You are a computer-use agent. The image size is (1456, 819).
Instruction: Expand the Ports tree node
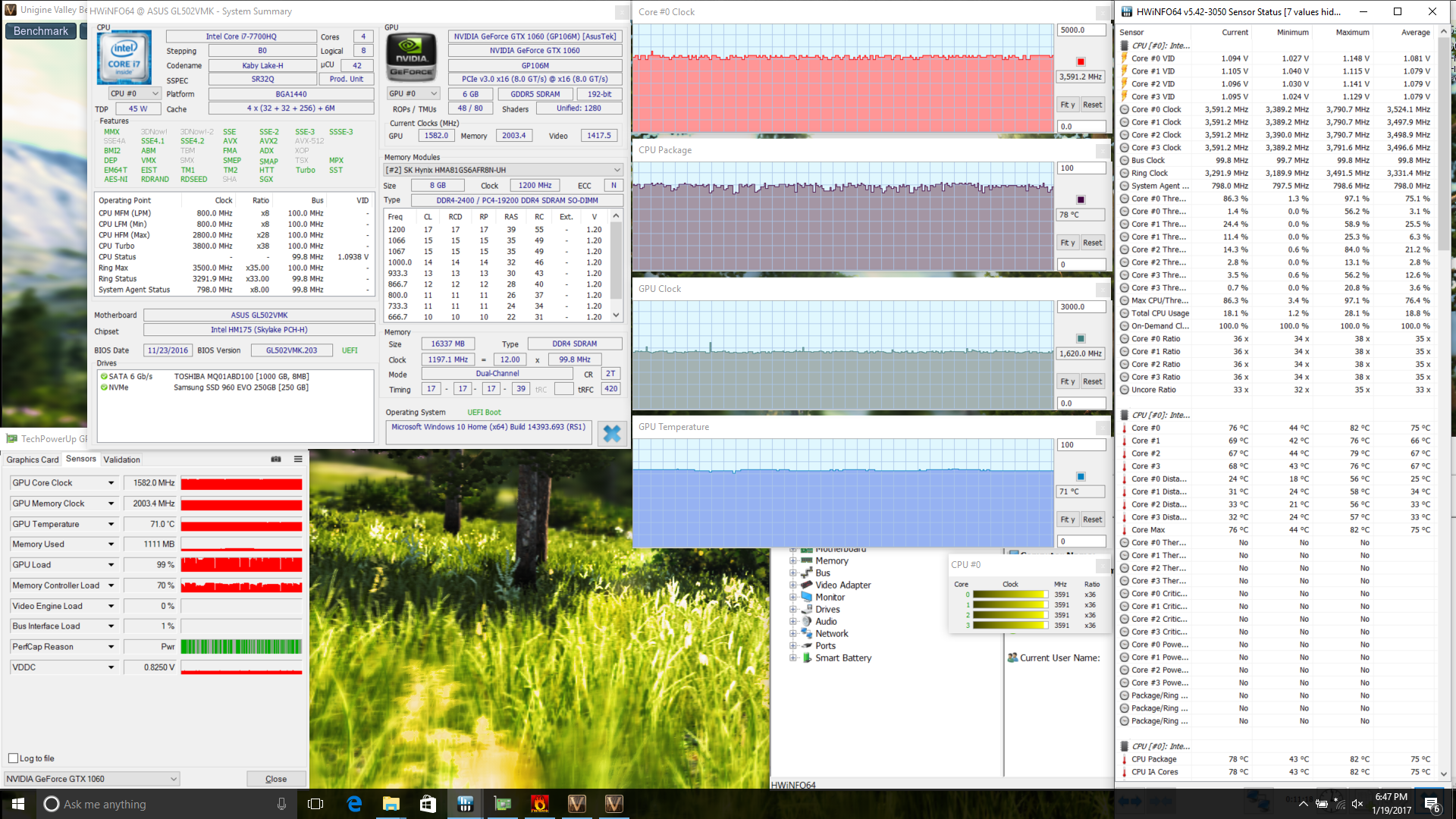point(793,645)
